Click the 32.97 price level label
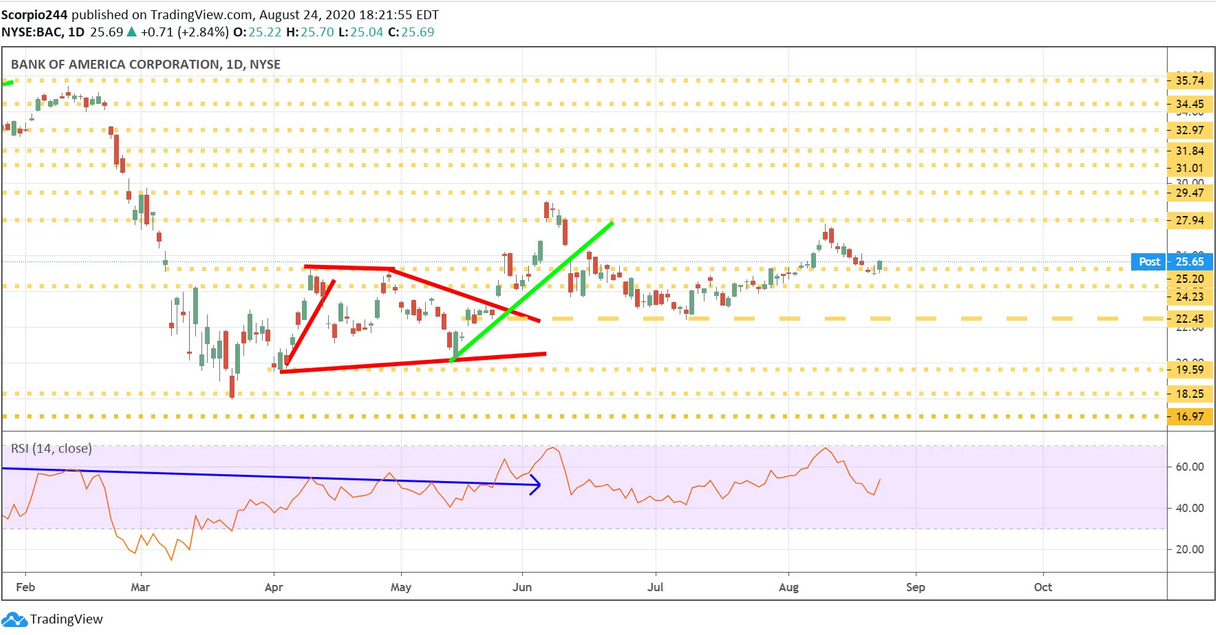Screen dimensions: 1216x635 (x=1189, y=130)
